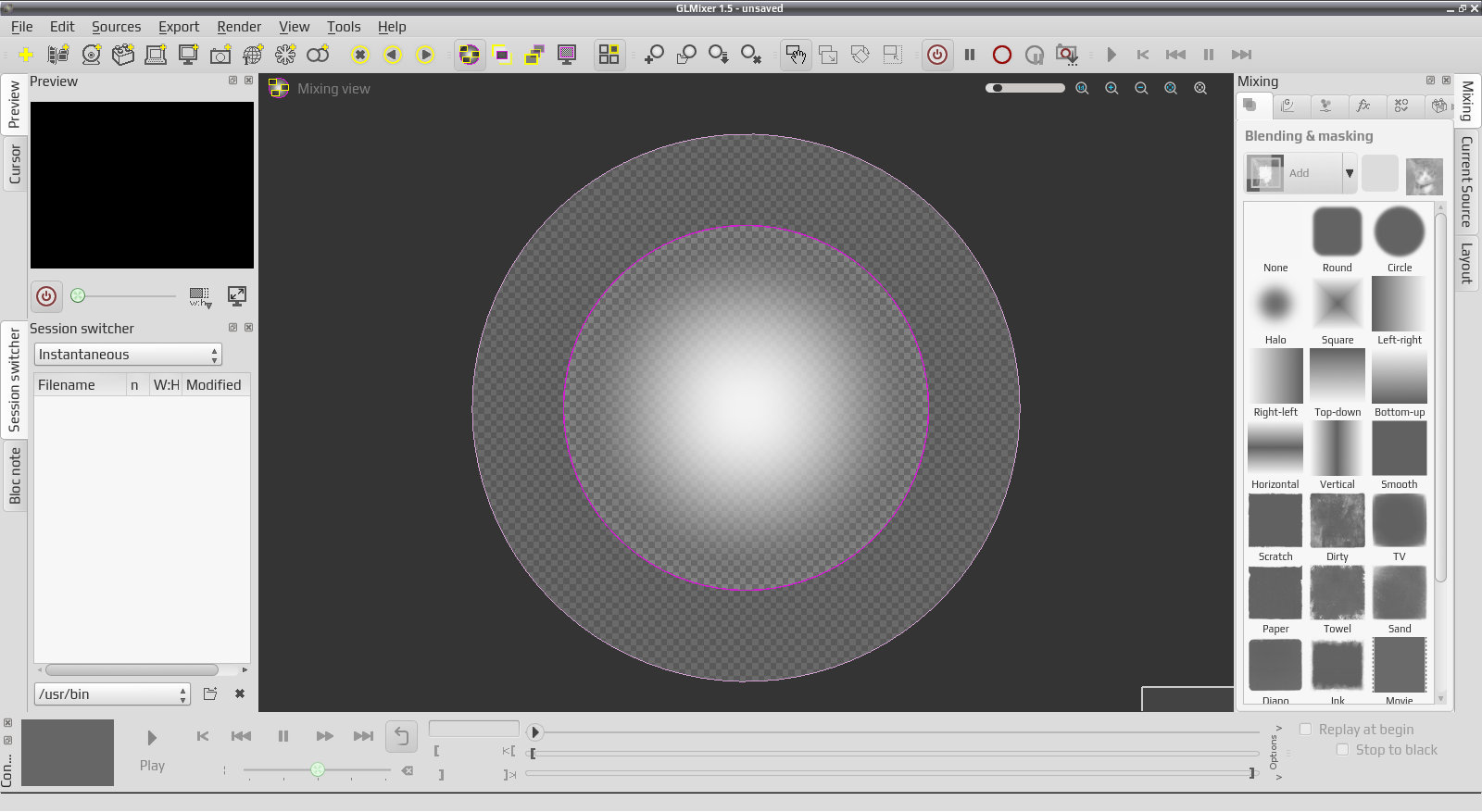Add a webcam device source

coord(91,55)
